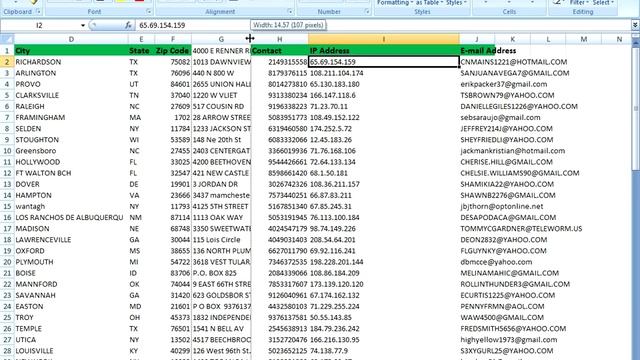Select zip code cell 1702
This screenshot has width=640, height=360.
[173, 118]
